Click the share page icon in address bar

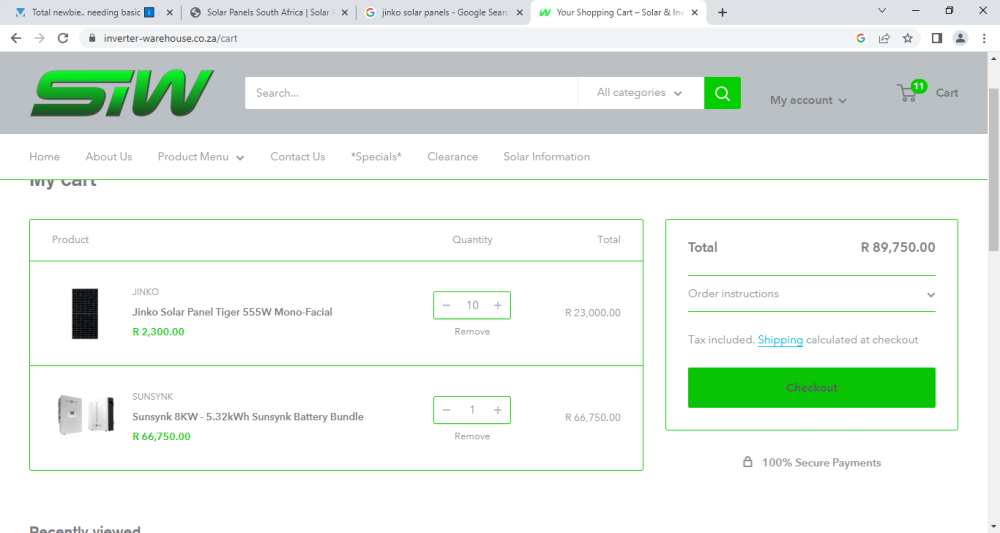pos(884,38)
